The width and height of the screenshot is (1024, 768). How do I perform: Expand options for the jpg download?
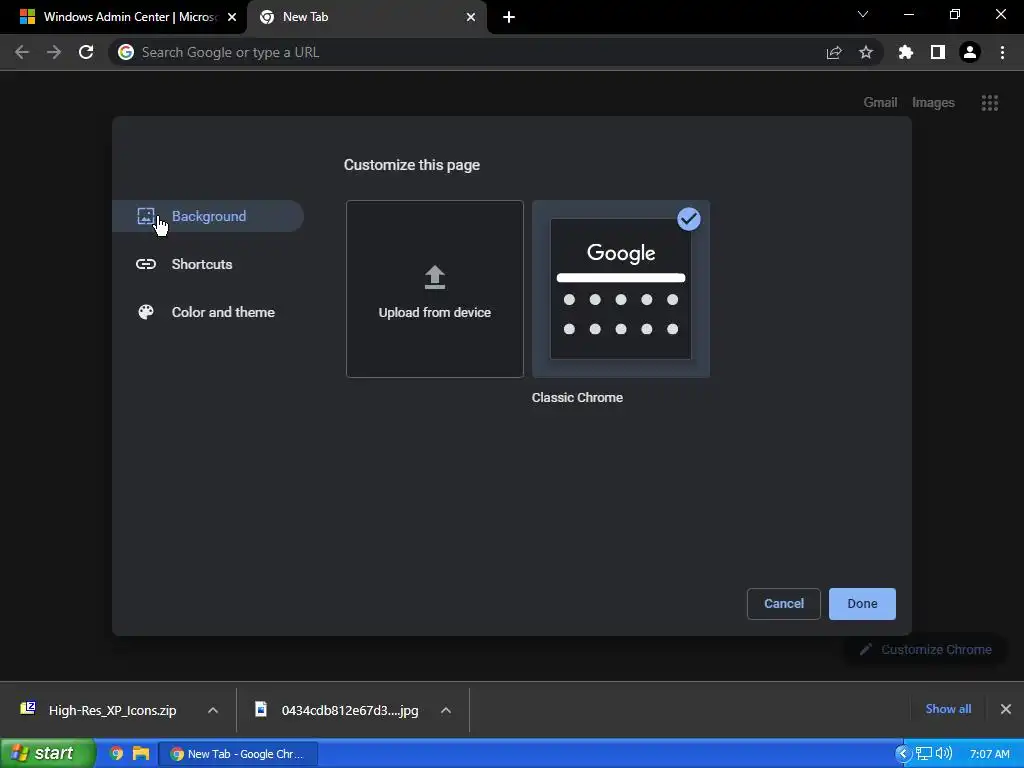(x=446, y=710)
